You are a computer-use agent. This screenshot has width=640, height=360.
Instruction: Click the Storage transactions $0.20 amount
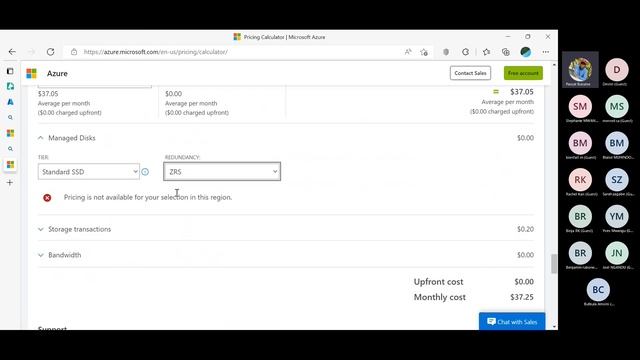[525, 229]
